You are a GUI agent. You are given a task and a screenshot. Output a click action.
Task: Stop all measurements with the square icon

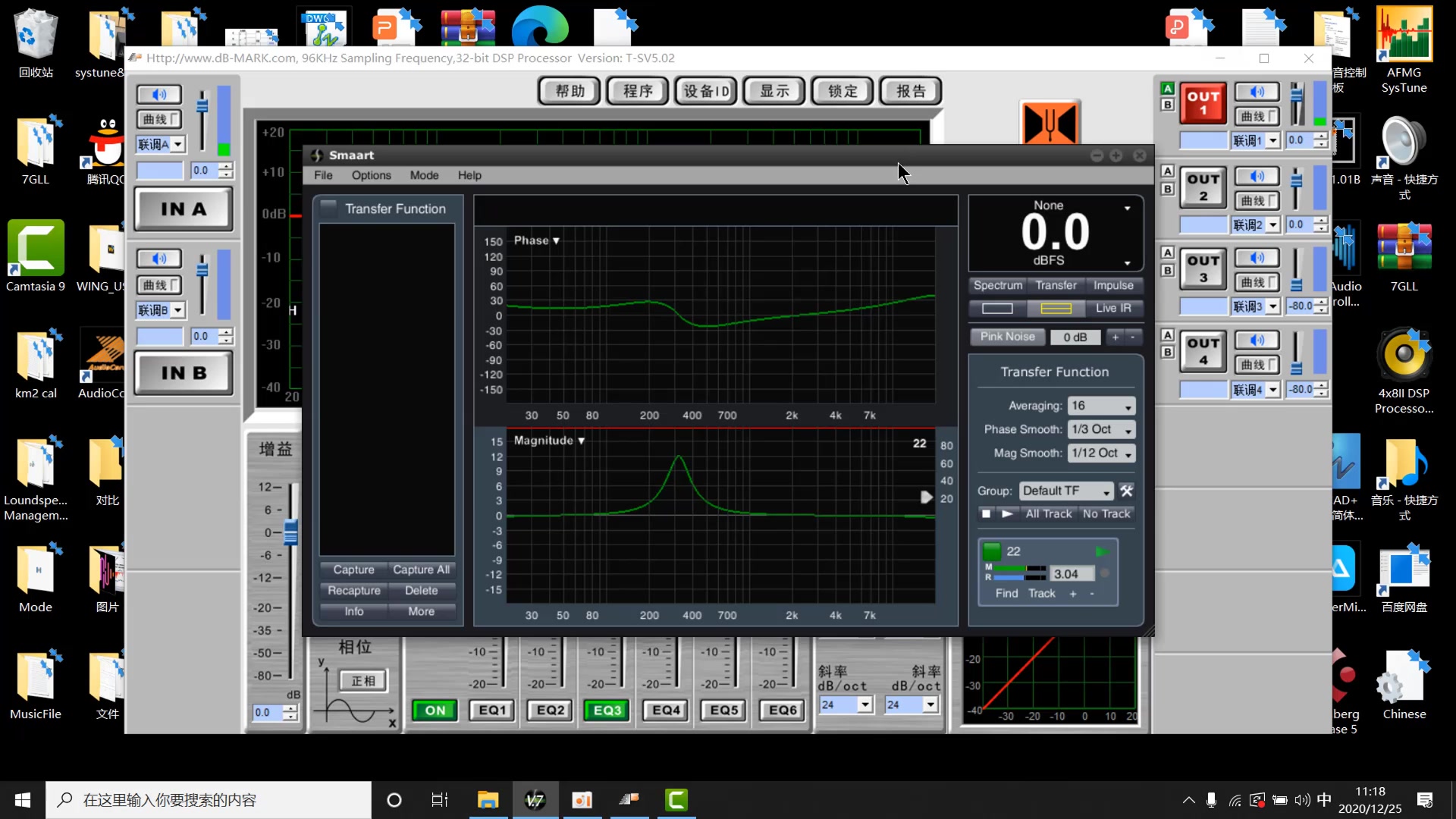coord(986,513)
